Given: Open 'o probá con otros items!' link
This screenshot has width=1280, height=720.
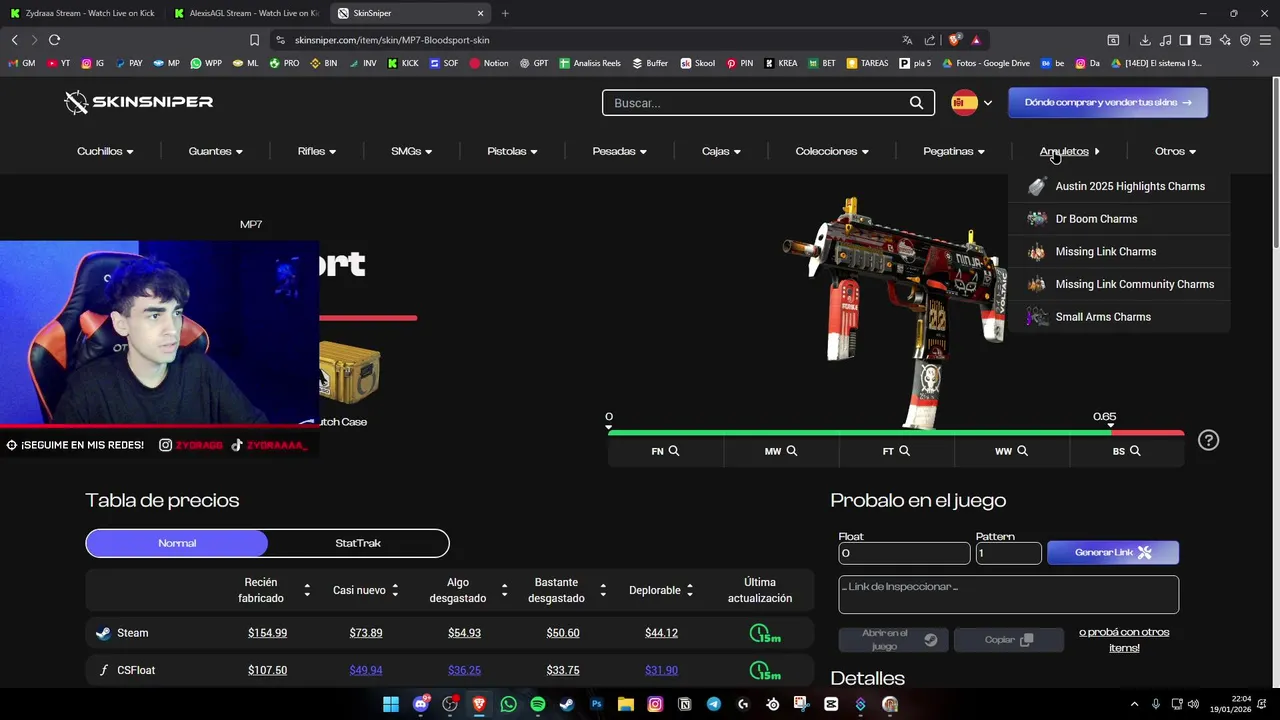Looking at the screenshot, I should point(1124,640).
